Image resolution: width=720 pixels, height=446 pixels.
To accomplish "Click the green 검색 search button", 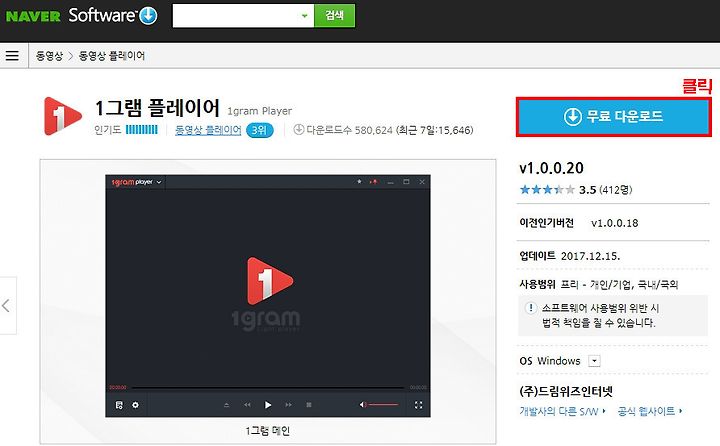I will (x=334, y=16).
